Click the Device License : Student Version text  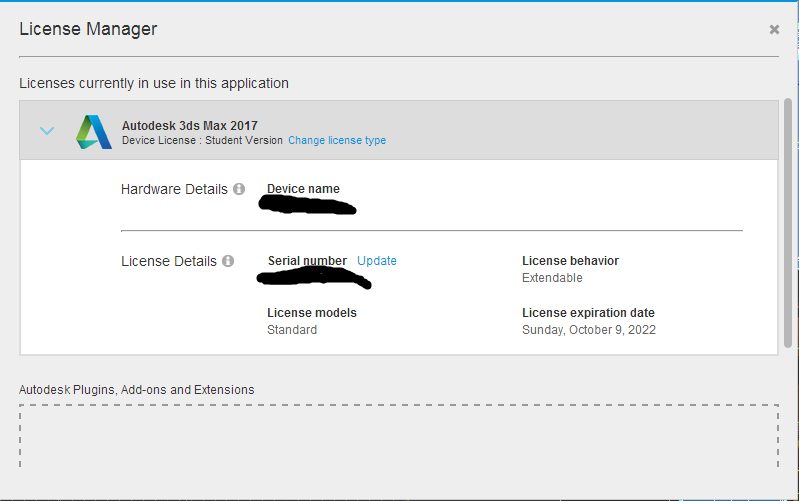click(x=203, y=140)
